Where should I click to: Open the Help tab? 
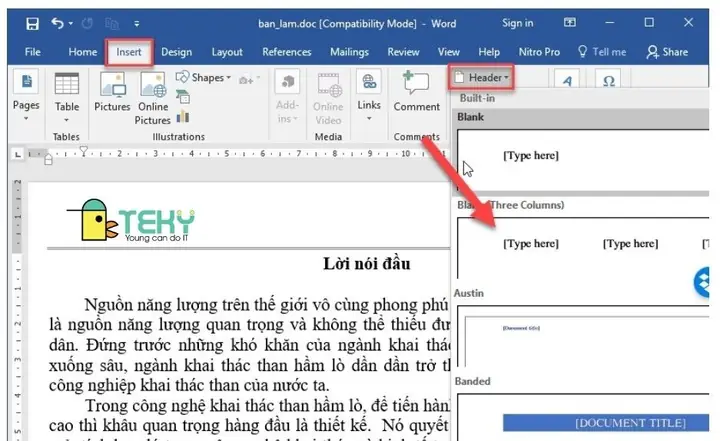pos(489,52)
